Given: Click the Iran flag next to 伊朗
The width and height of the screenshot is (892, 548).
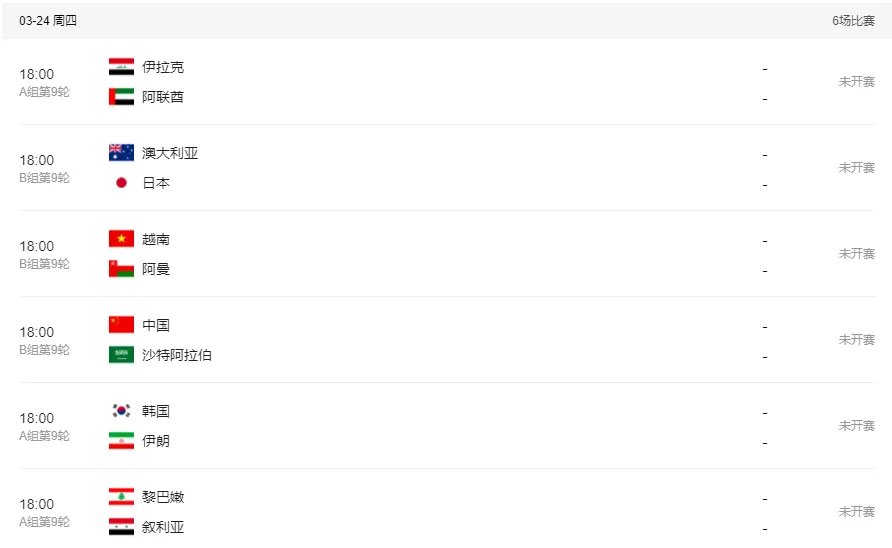Looking at the screenshot, I should click(x=121, y=441).
